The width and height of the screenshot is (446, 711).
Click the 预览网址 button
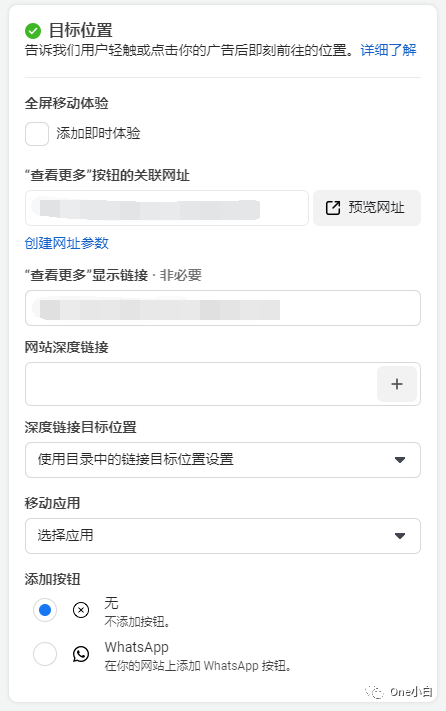(367, 208)
